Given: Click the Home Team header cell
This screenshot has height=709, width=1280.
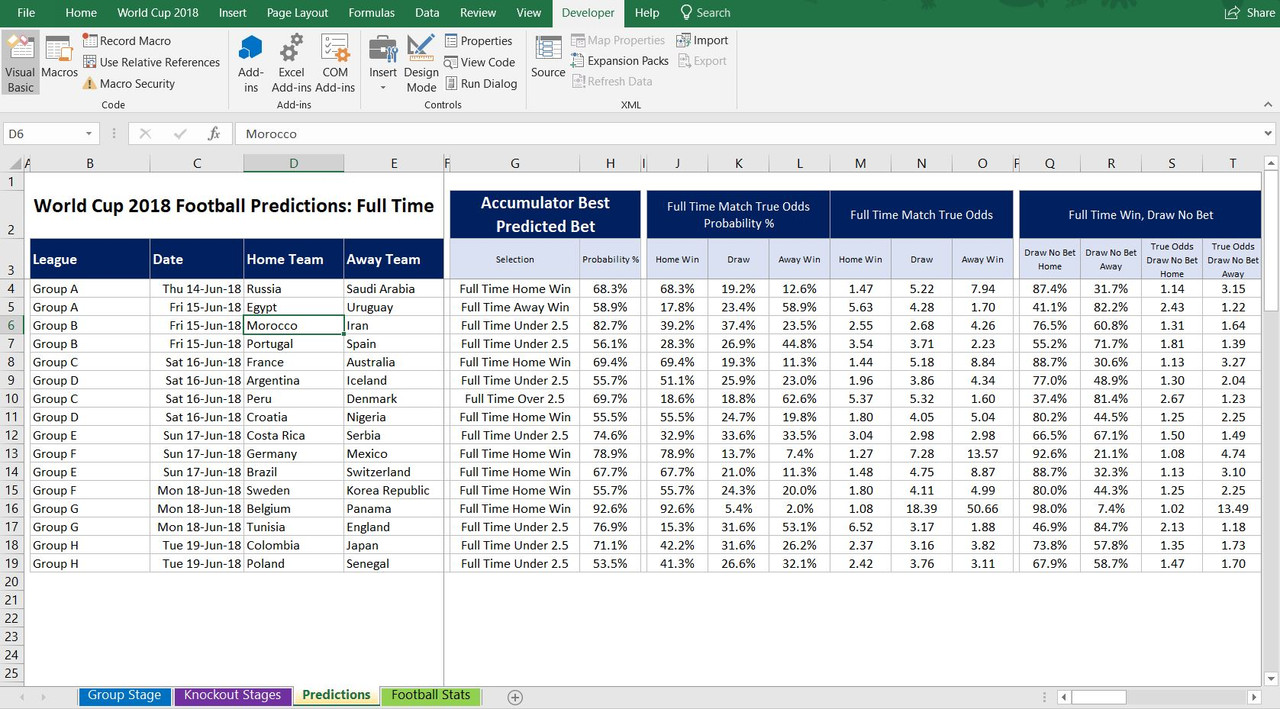Looking at the screenshot, I should (x=293, y=259).
